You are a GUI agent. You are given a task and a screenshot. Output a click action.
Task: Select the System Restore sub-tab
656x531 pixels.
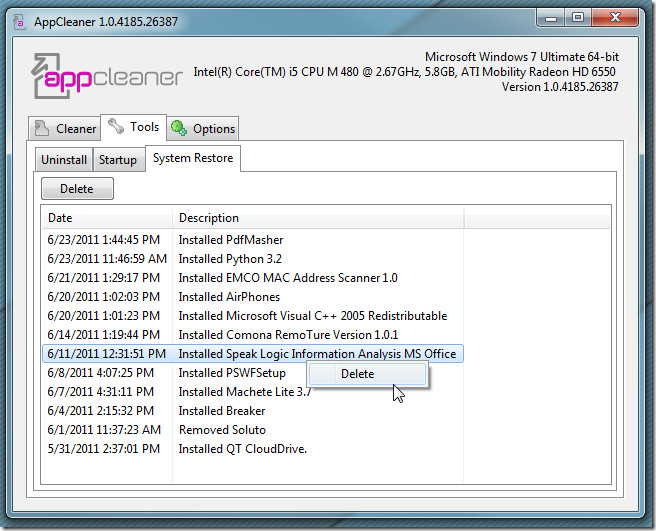[x=193, y=158]
